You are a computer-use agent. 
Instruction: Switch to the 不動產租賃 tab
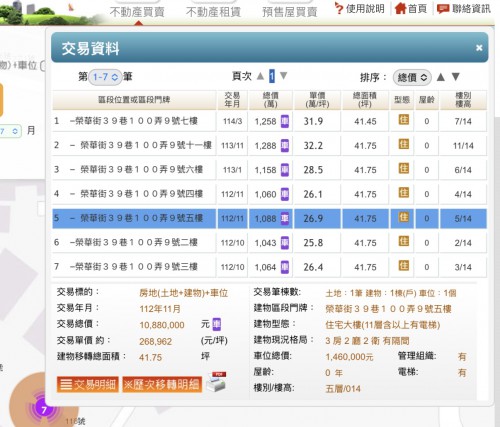[x=213, y=12]
